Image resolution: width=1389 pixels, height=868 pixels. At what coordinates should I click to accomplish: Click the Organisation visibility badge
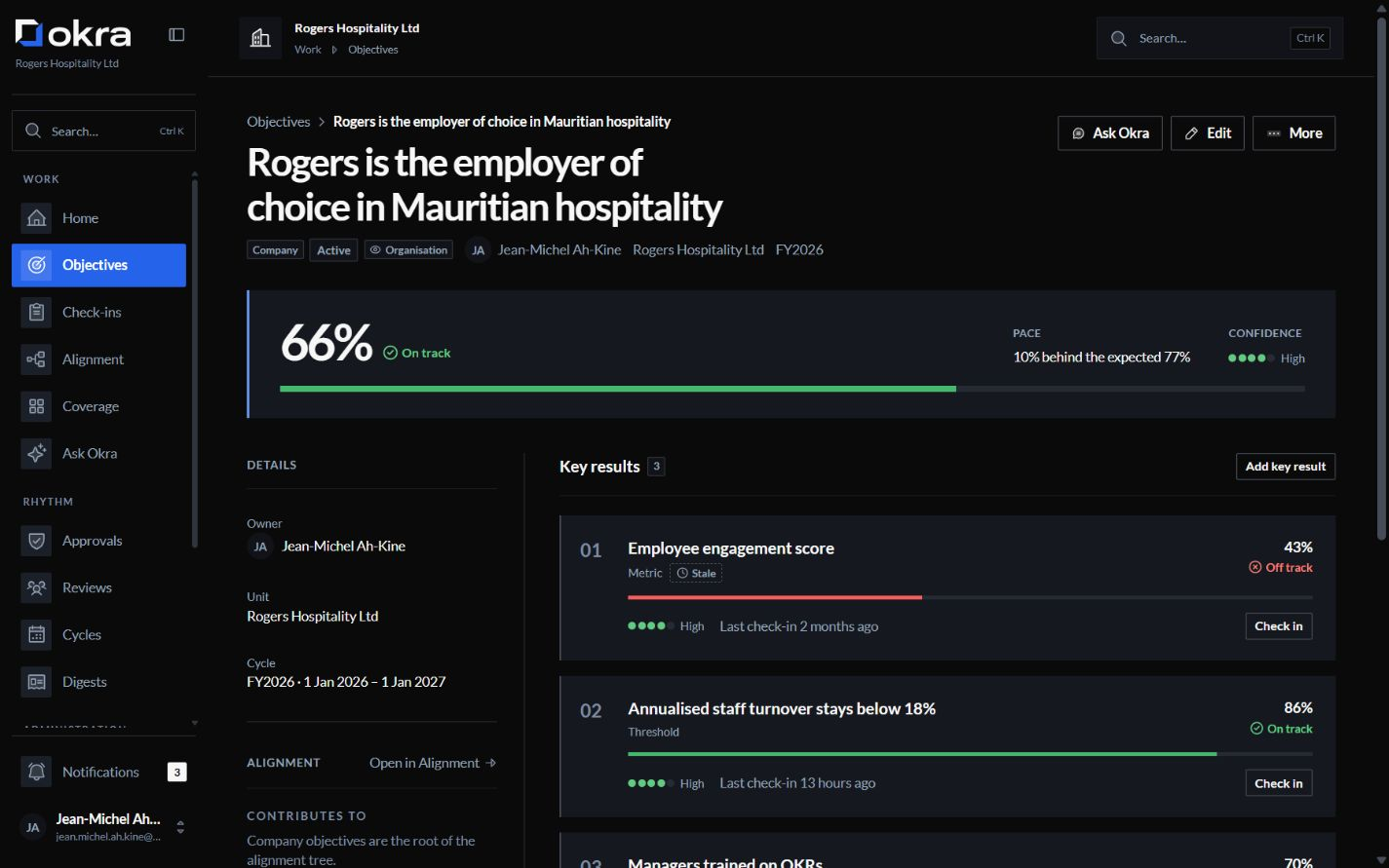coord(408,250)
